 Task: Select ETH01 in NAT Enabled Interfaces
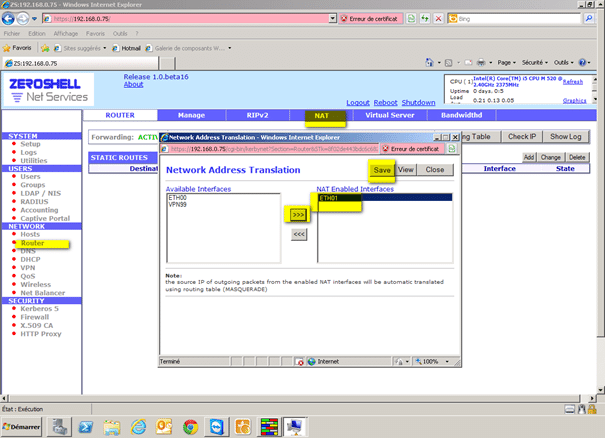click(x=385, y=198)
